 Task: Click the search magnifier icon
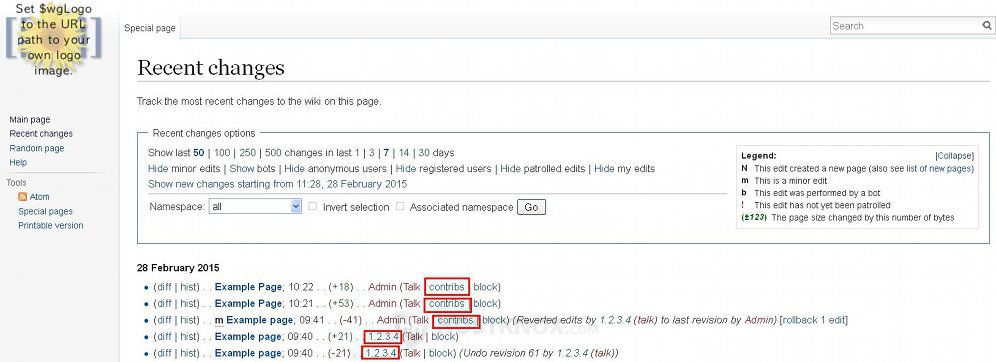pyautogui.click(x=986, y=26)
